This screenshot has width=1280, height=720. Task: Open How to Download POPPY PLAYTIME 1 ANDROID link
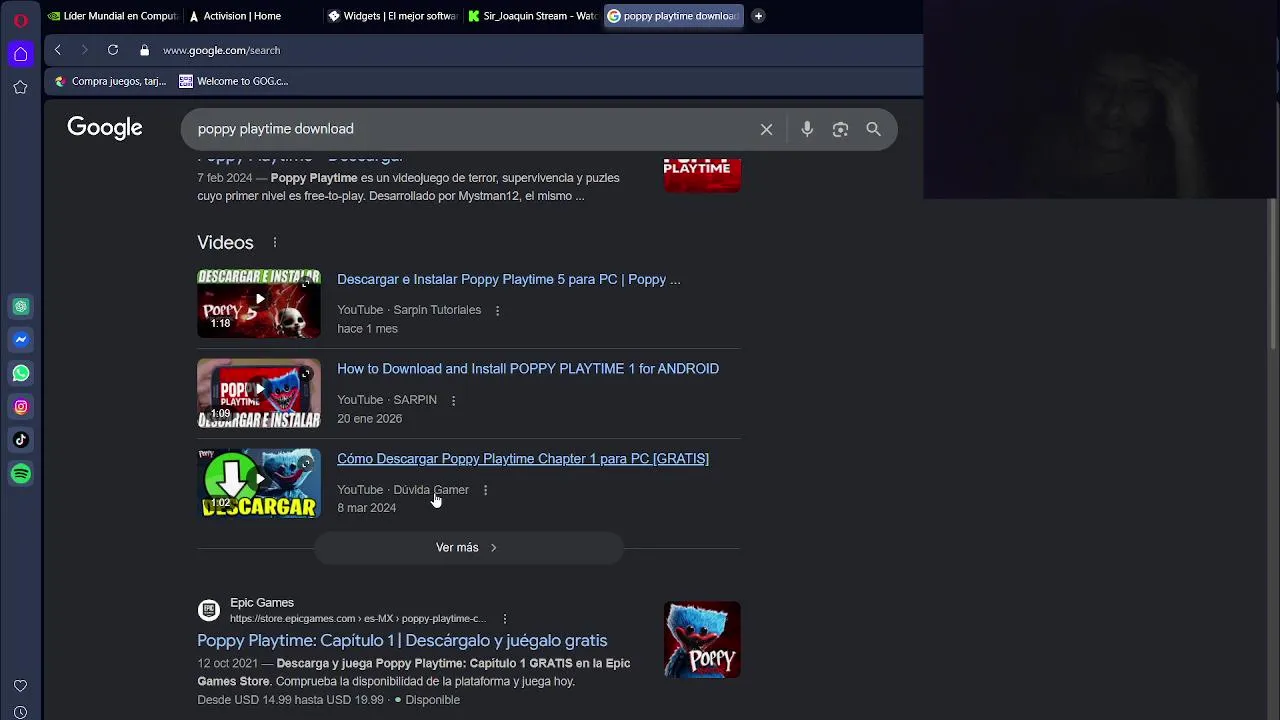pos(528,369)
